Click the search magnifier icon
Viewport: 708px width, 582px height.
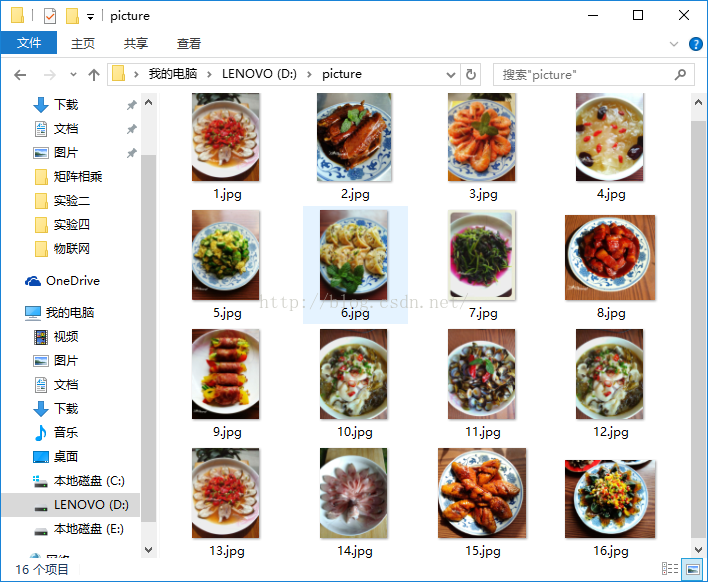pyautogui.click(x=680, y=74)
